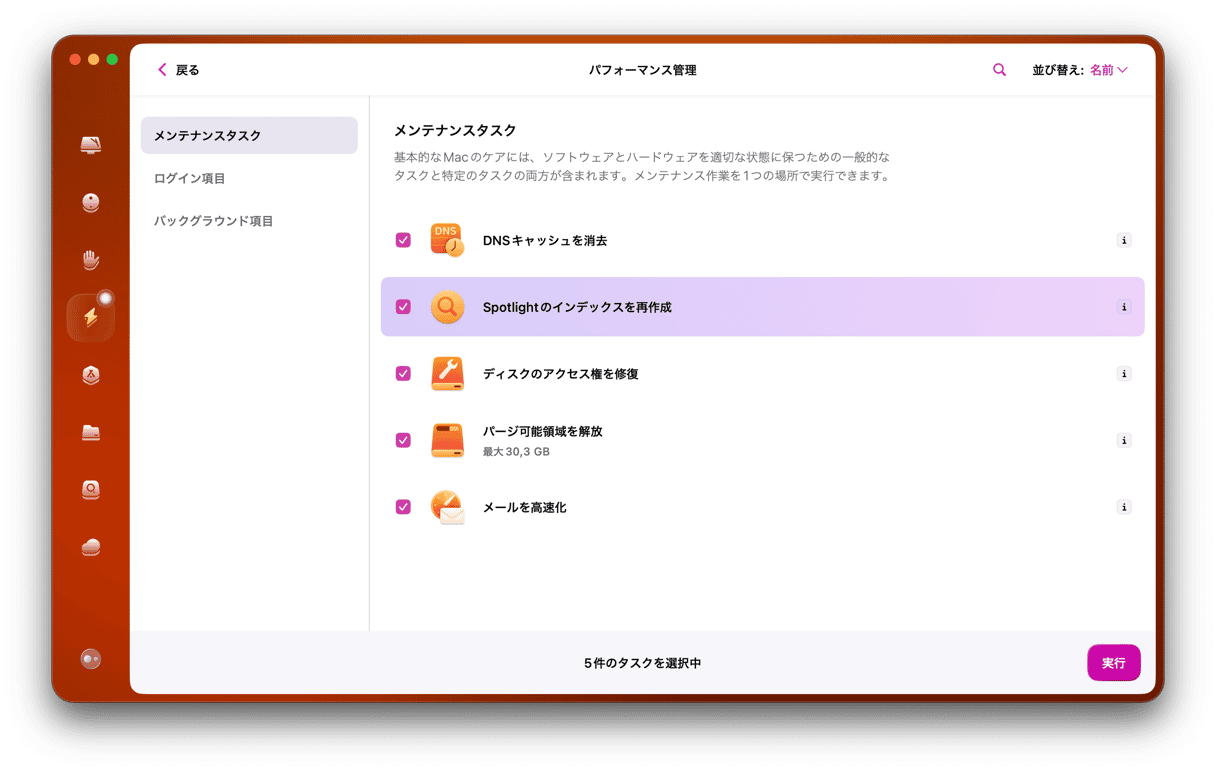Uncheck the メールを高速化 checkbox

403,507
